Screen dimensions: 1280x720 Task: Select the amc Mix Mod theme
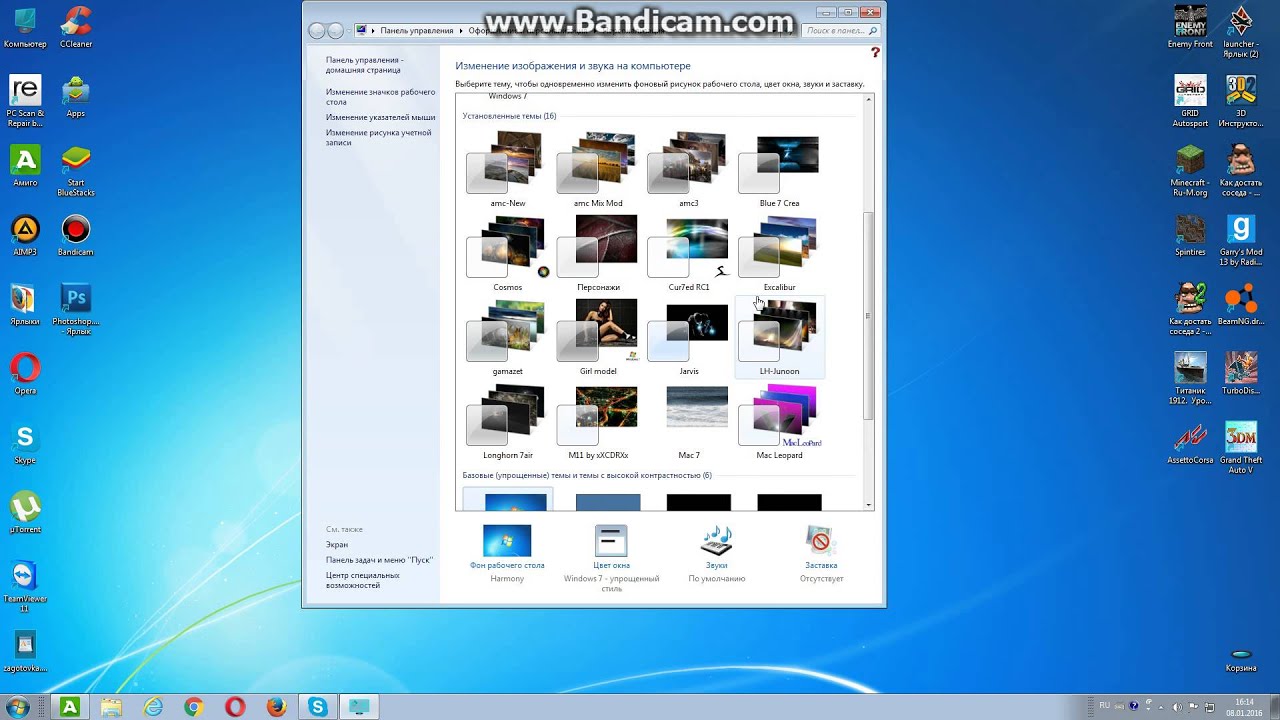(x=598, y=169)
